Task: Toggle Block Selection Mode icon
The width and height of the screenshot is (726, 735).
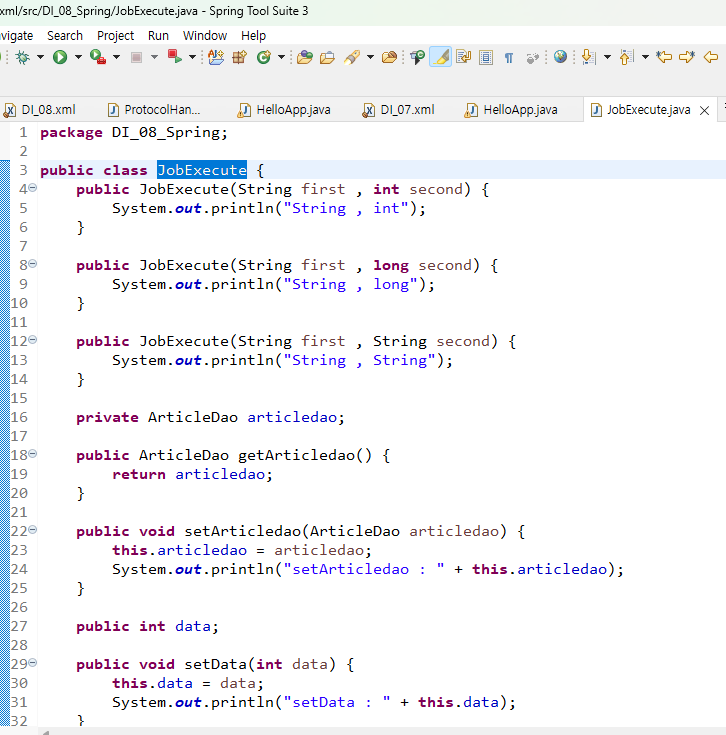Action: (486, 57)
